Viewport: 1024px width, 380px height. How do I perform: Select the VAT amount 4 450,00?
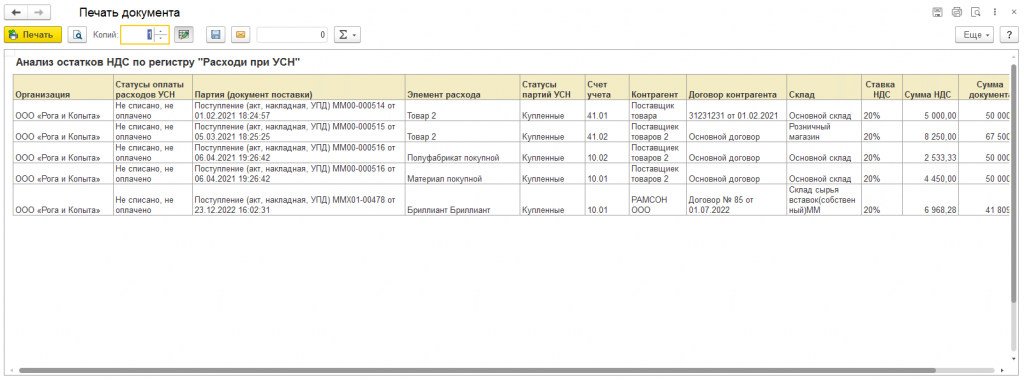click(931, 173)
